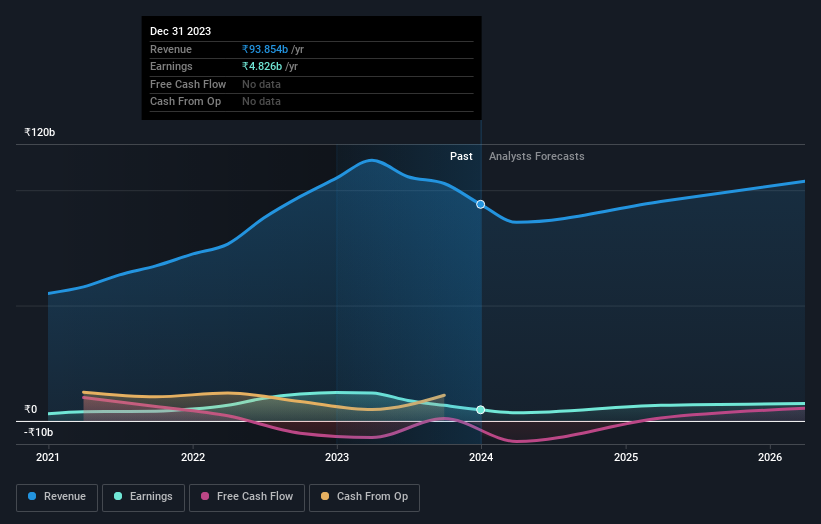This screenshot has width=821, height=524.
Task: Toggle the Earnings legend button
Action: pos(143,497)
